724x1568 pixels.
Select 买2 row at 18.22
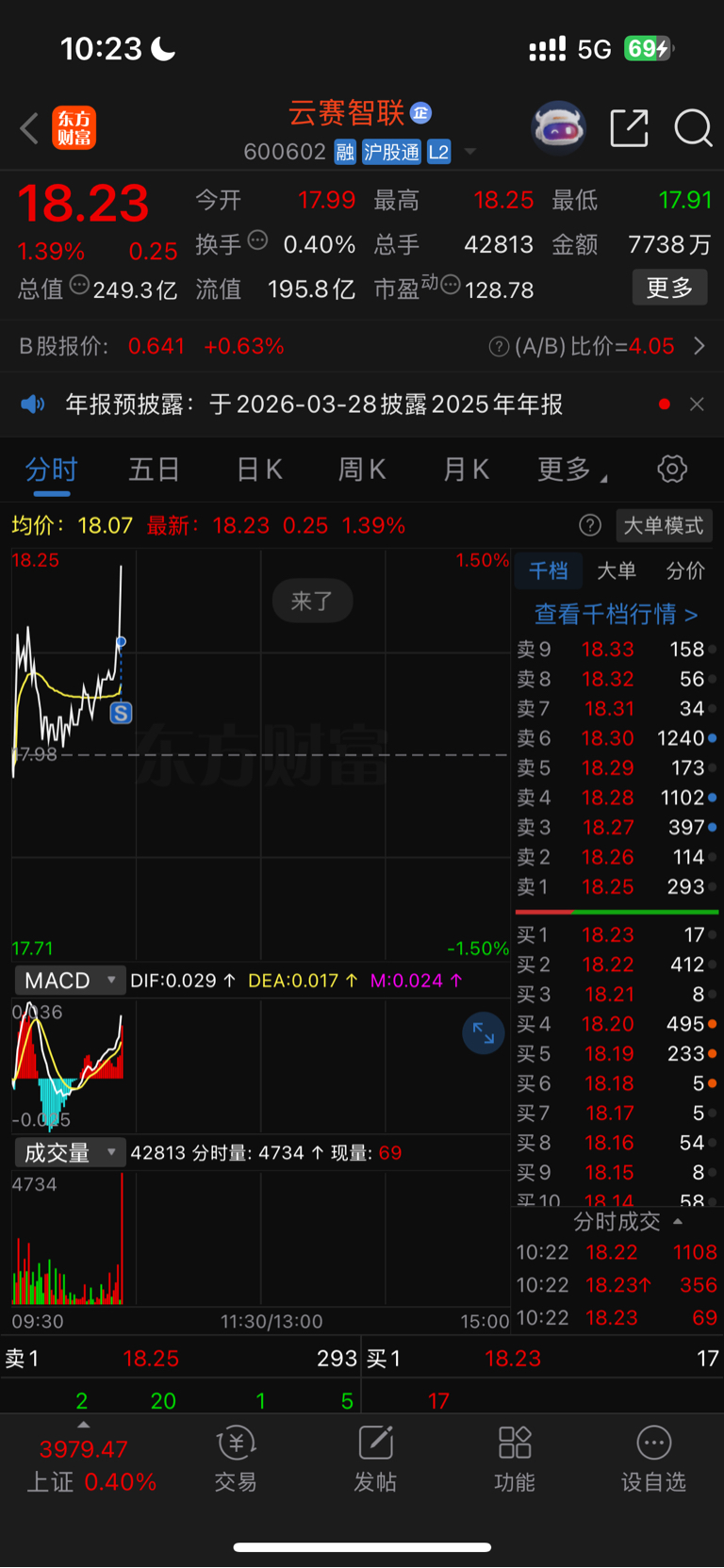pos(617,965)
